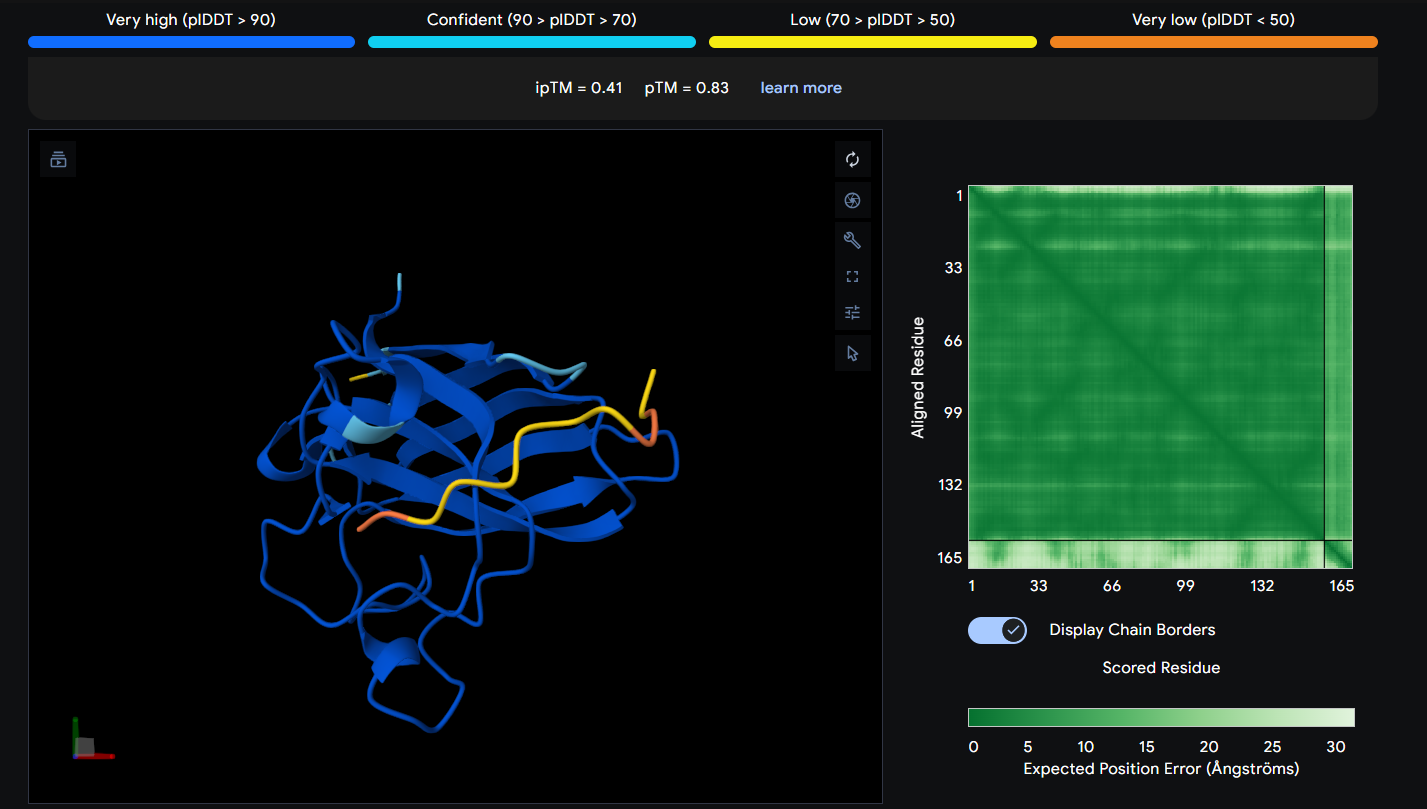
Task: Follow the 'learn more' link
Action: tap(801, 88)
